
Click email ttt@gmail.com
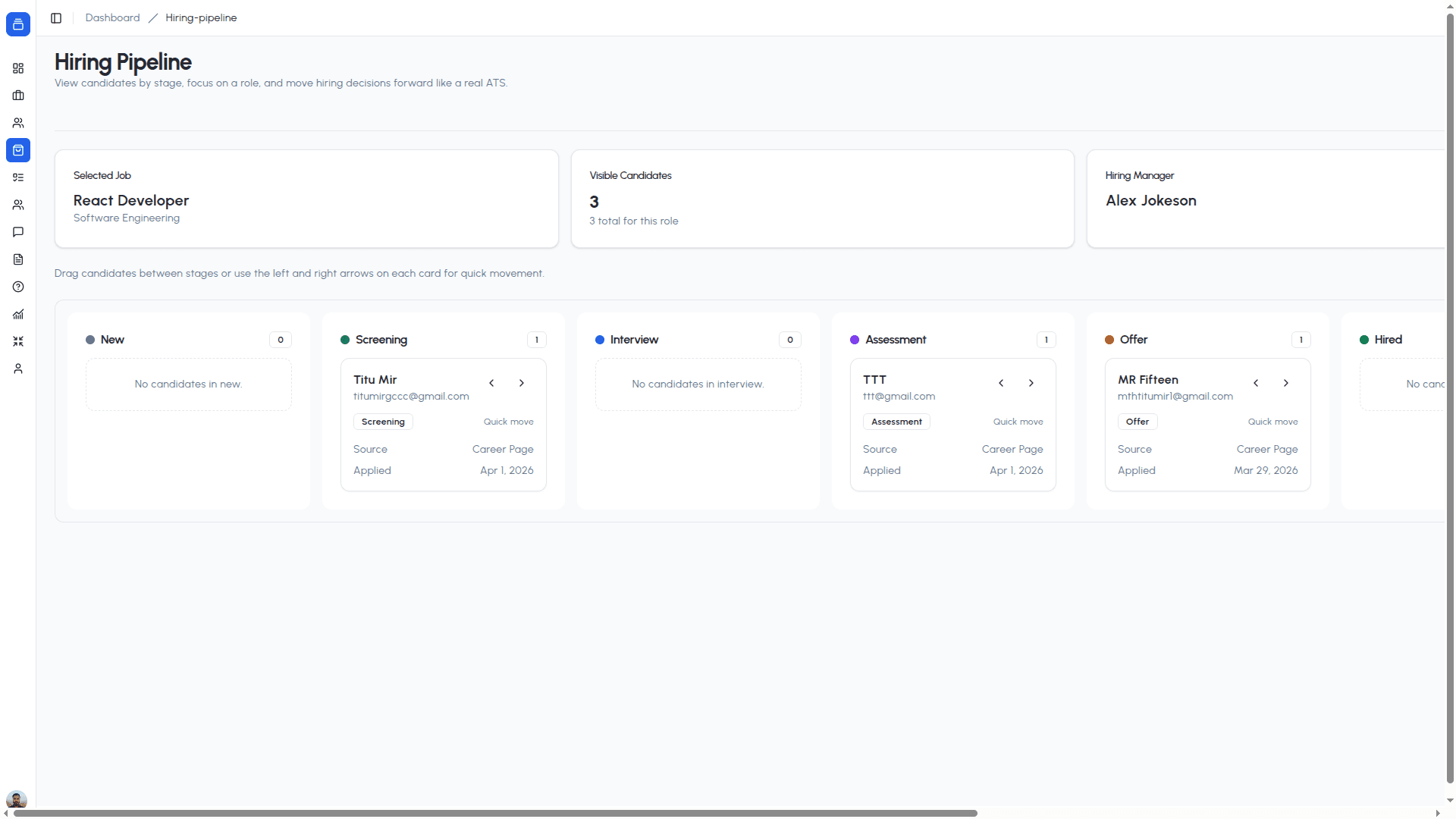pyautogui.click(x=899, y=397)
